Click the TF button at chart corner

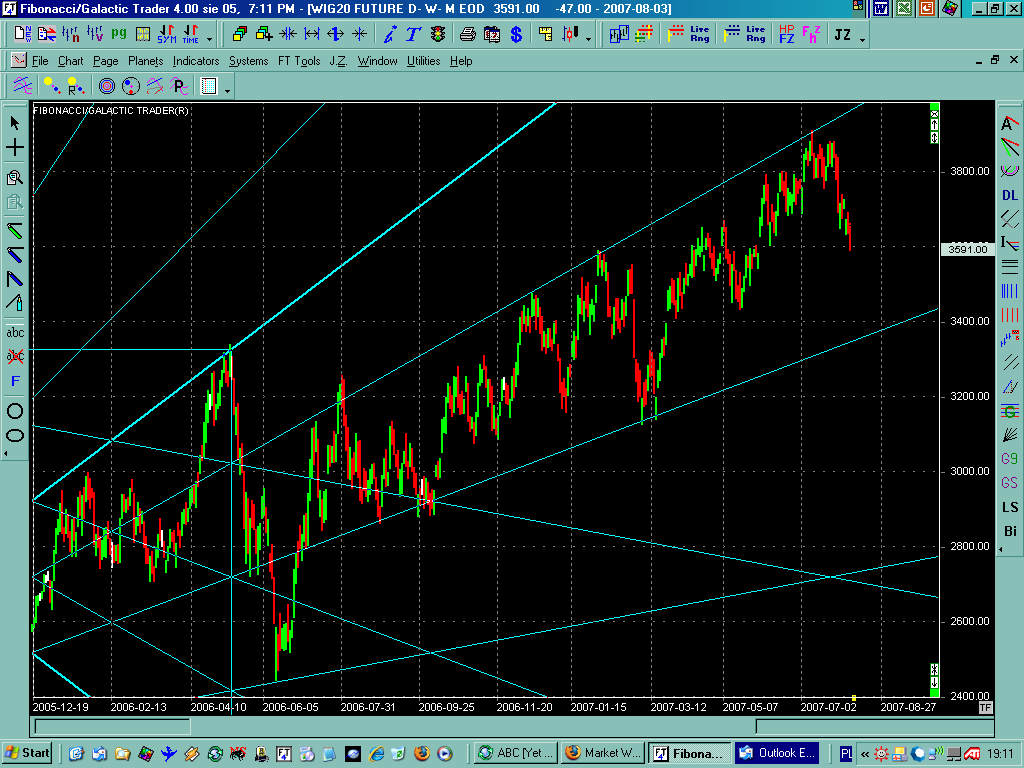(985, 707)
